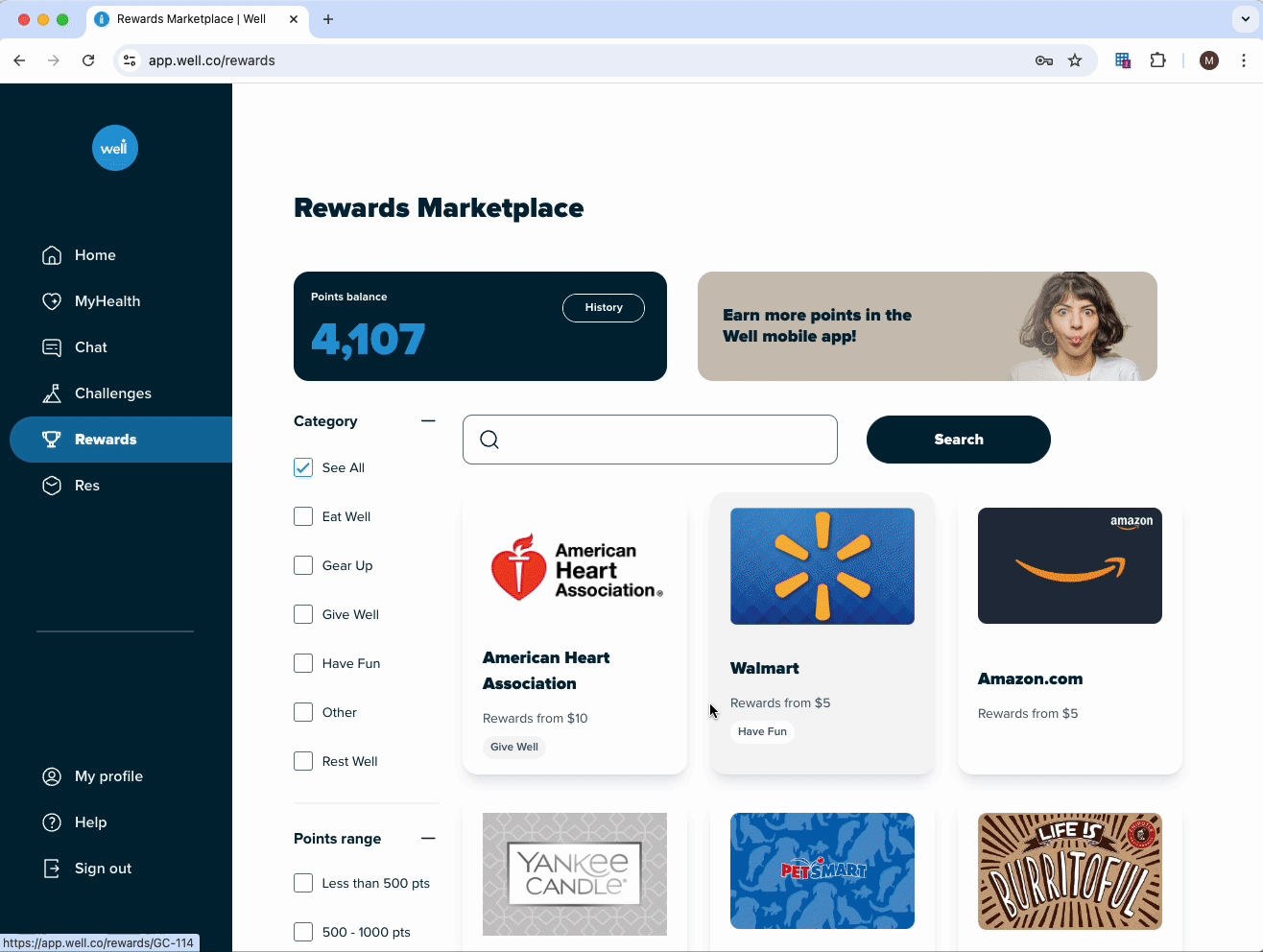Click the Res cube icon
Image resolution: width=1263 pixels, height=952 pixels.
(52, 486)
